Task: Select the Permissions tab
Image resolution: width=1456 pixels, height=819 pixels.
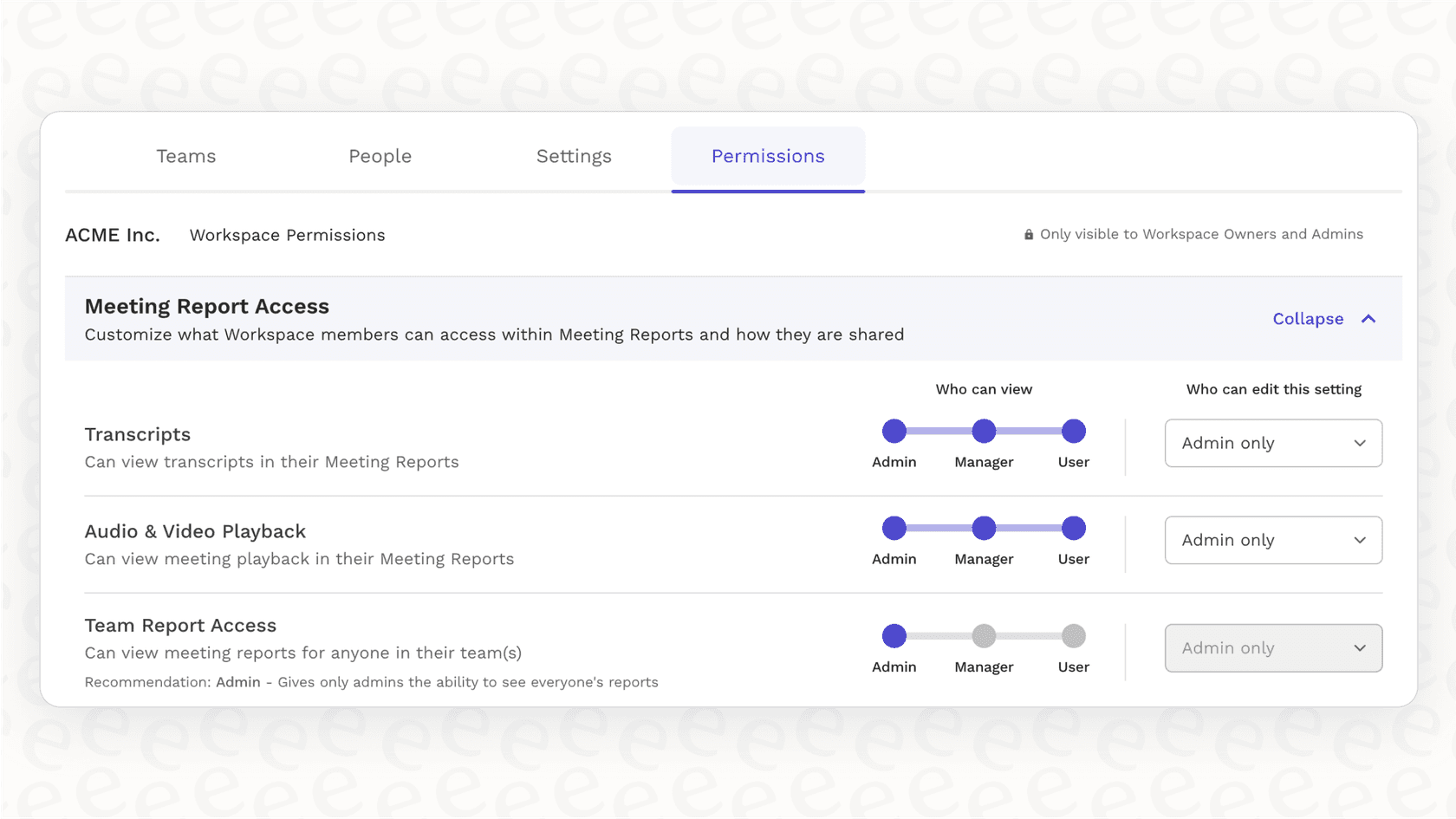Action: point(768,156)
